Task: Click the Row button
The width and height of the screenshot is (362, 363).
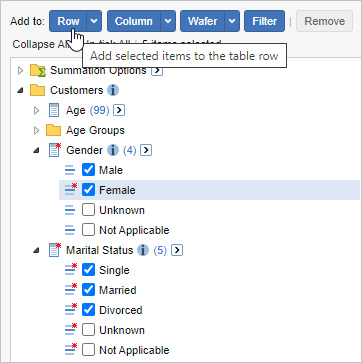Action: click(68, 21)
